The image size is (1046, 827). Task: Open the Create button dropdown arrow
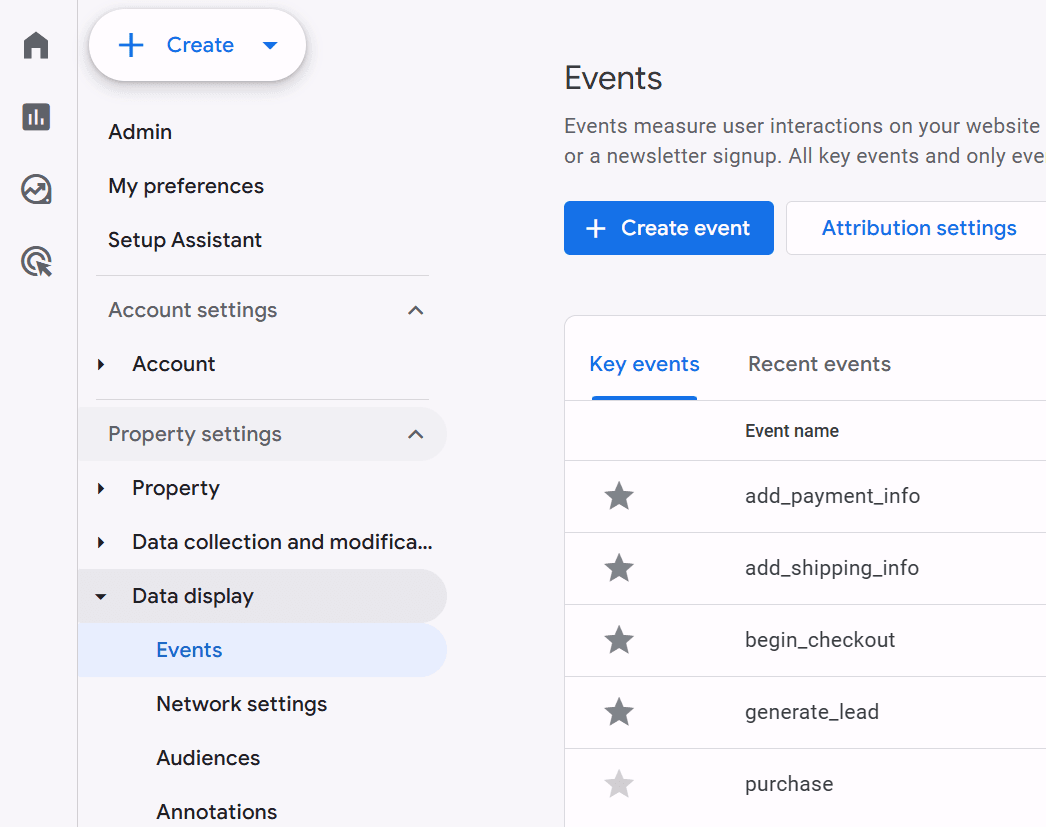point(269,44)
